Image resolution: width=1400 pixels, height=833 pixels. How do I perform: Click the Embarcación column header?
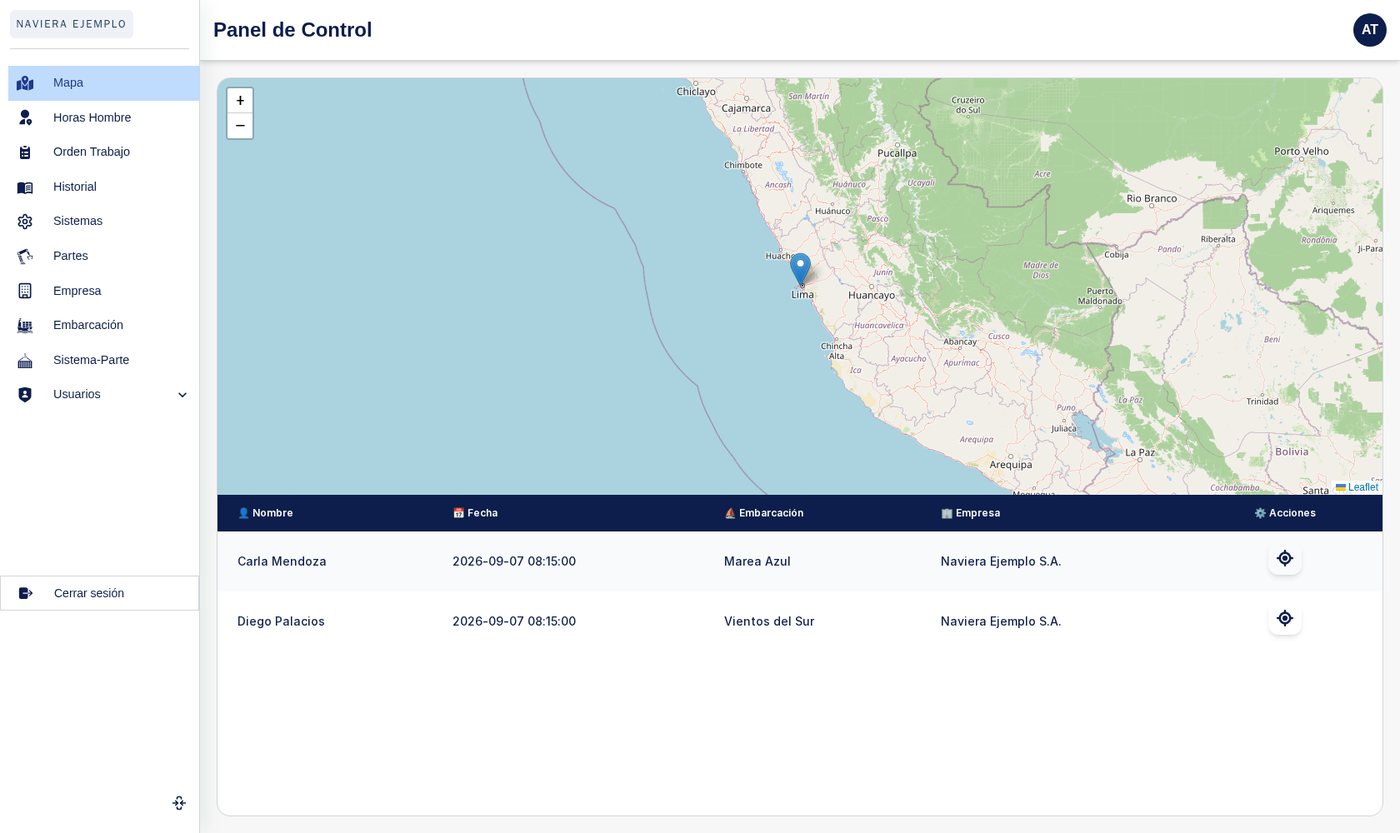(x=764, y=513)
